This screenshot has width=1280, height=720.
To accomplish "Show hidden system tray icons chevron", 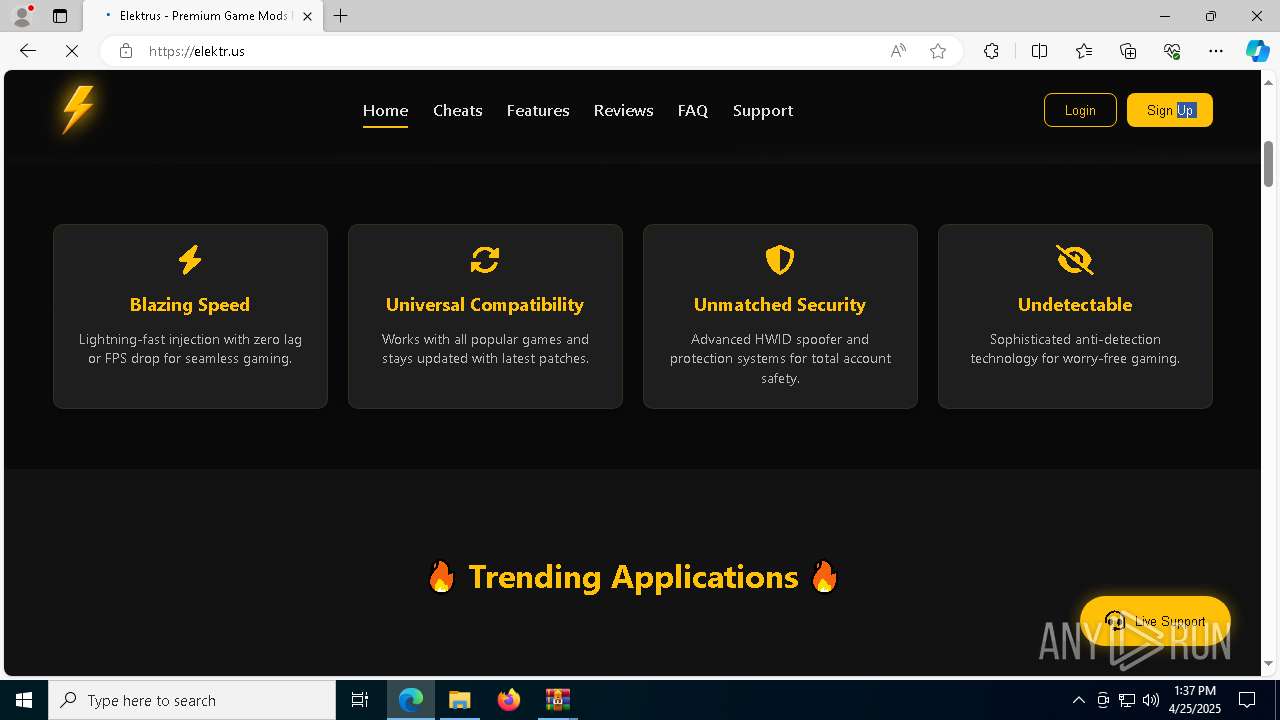I will tap(1078, 700).
